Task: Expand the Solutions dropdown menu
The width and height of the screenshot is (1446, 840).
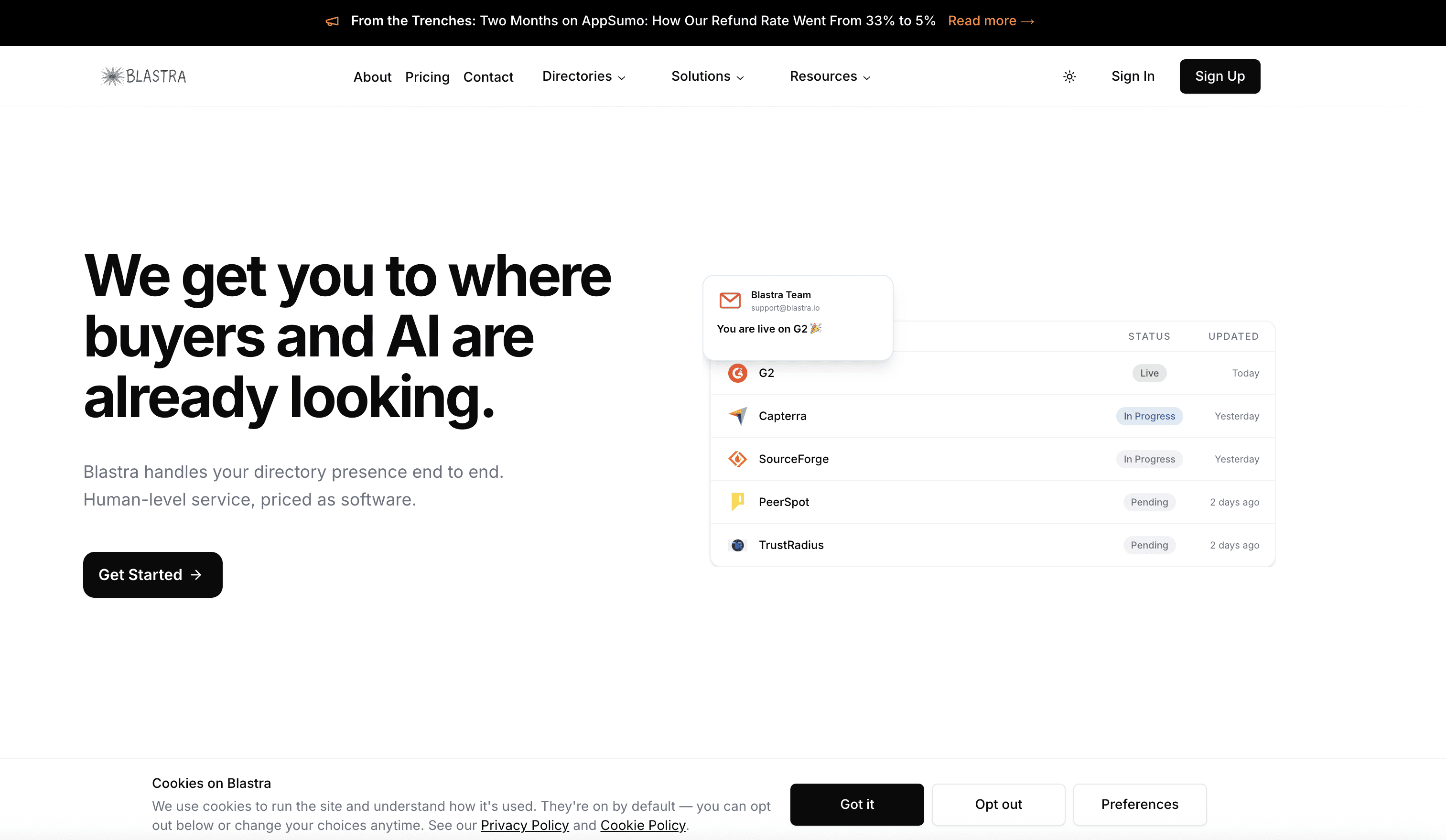Action: (x=708, y=76)
